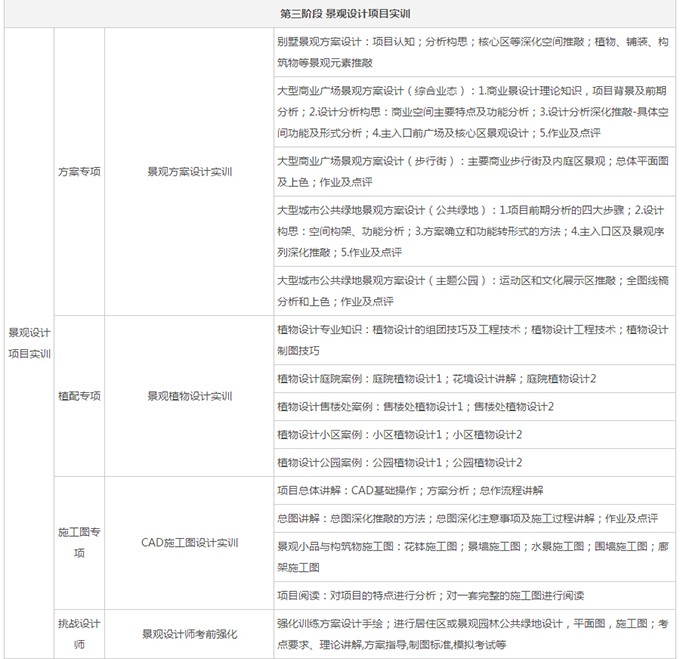The image size is (680, 659).
Task: Select the 景观植物设计实训 course cell
Action: (188, 396)
